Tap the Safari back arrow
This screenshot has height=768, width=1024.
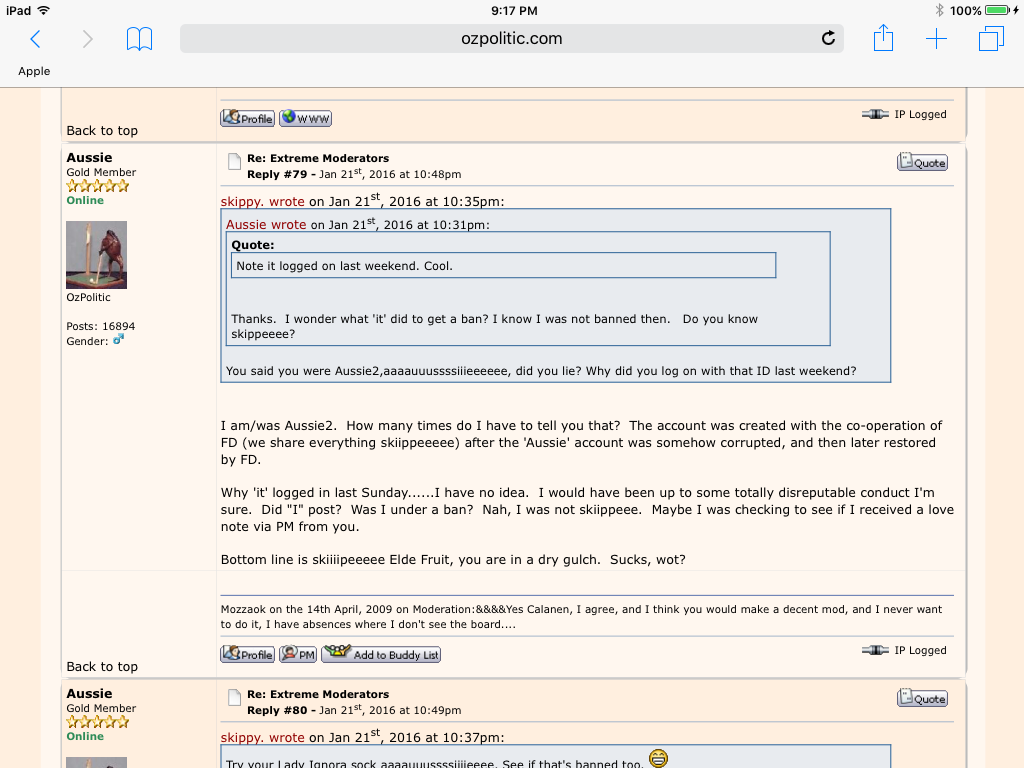tap(35, 39)
